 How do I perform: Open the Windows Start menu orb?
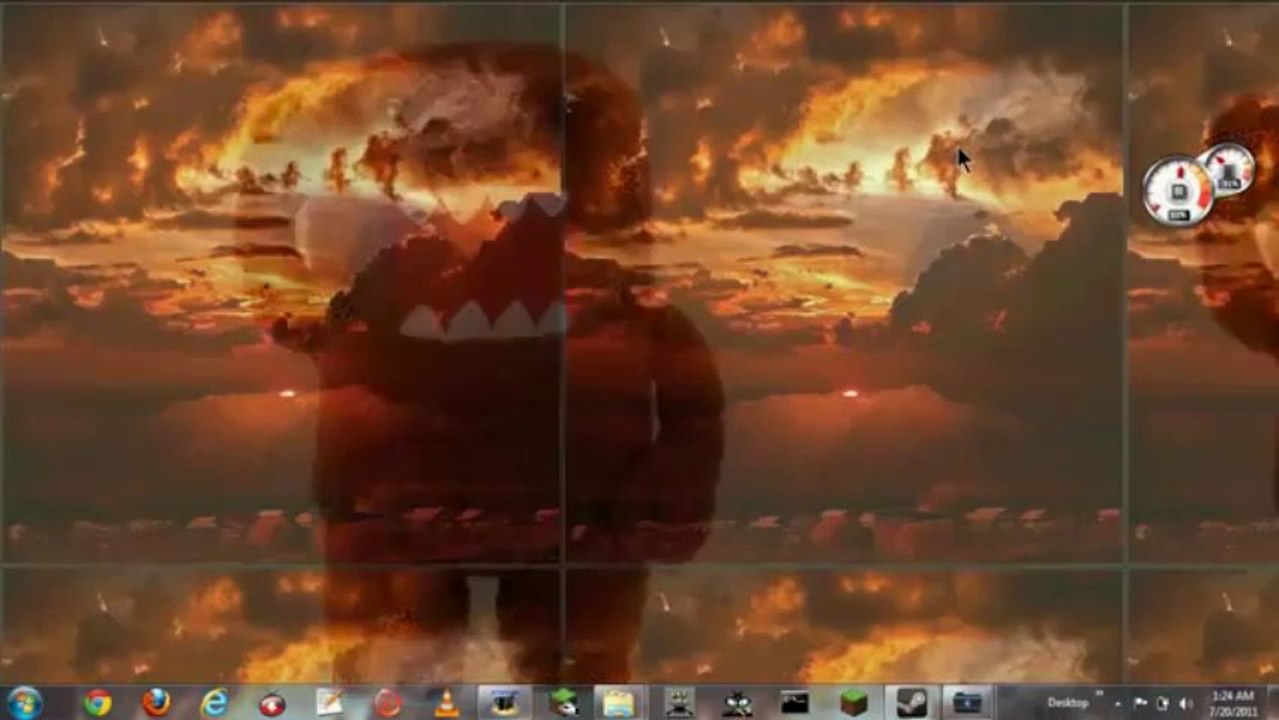[24, 703]
